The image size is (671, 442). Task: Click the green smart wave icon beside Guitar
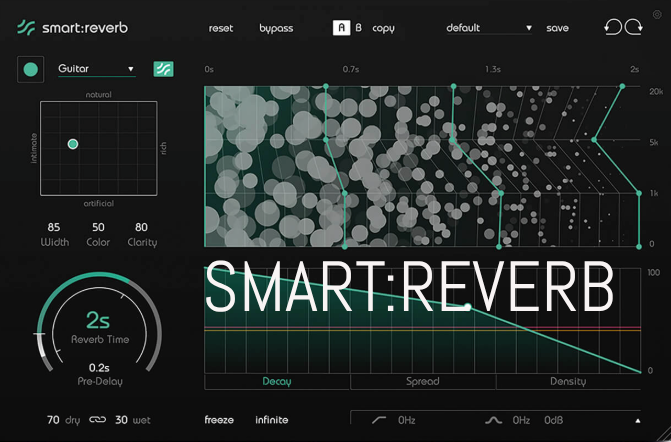[163, 69]
